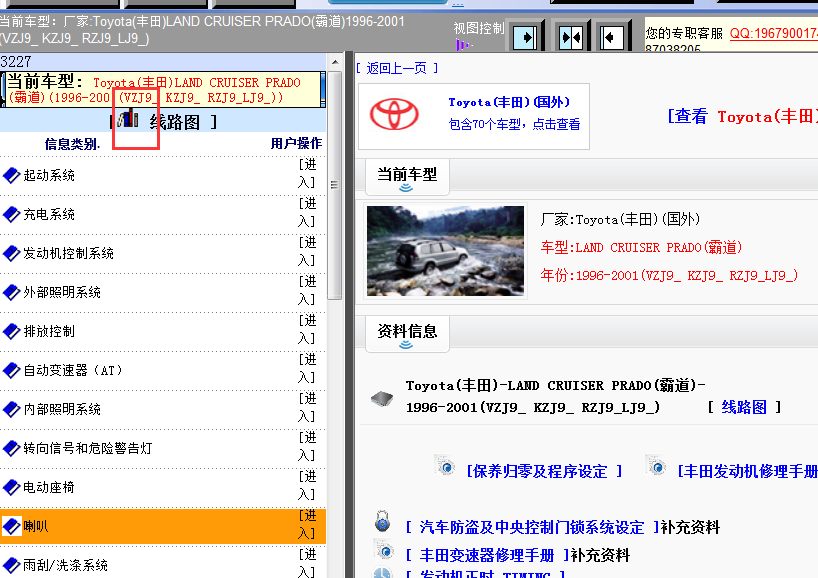Click the left panel vertical scrollbar thumb
818x578 pixels.
334,185
